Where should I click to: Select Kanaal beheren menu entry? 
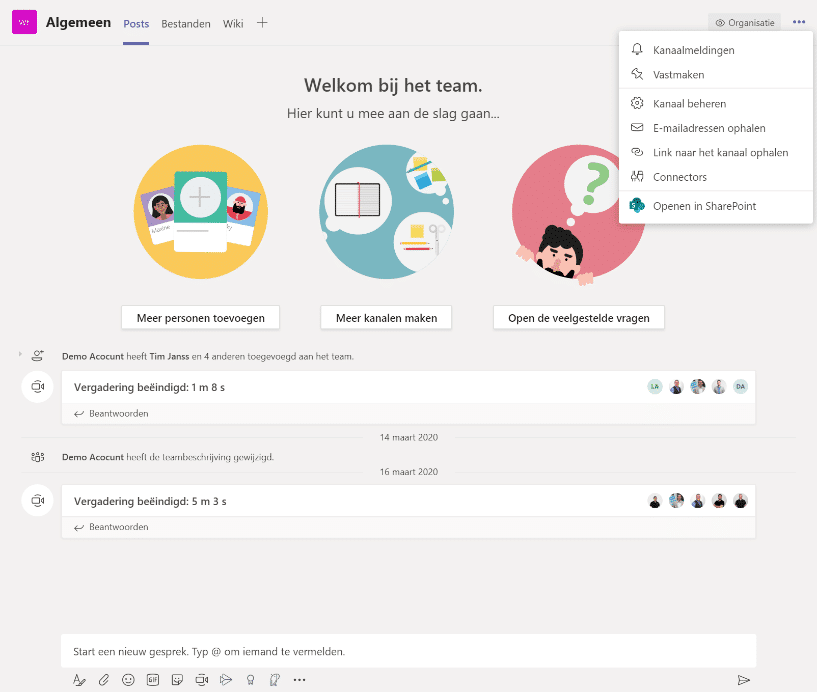tap(716, 104)
